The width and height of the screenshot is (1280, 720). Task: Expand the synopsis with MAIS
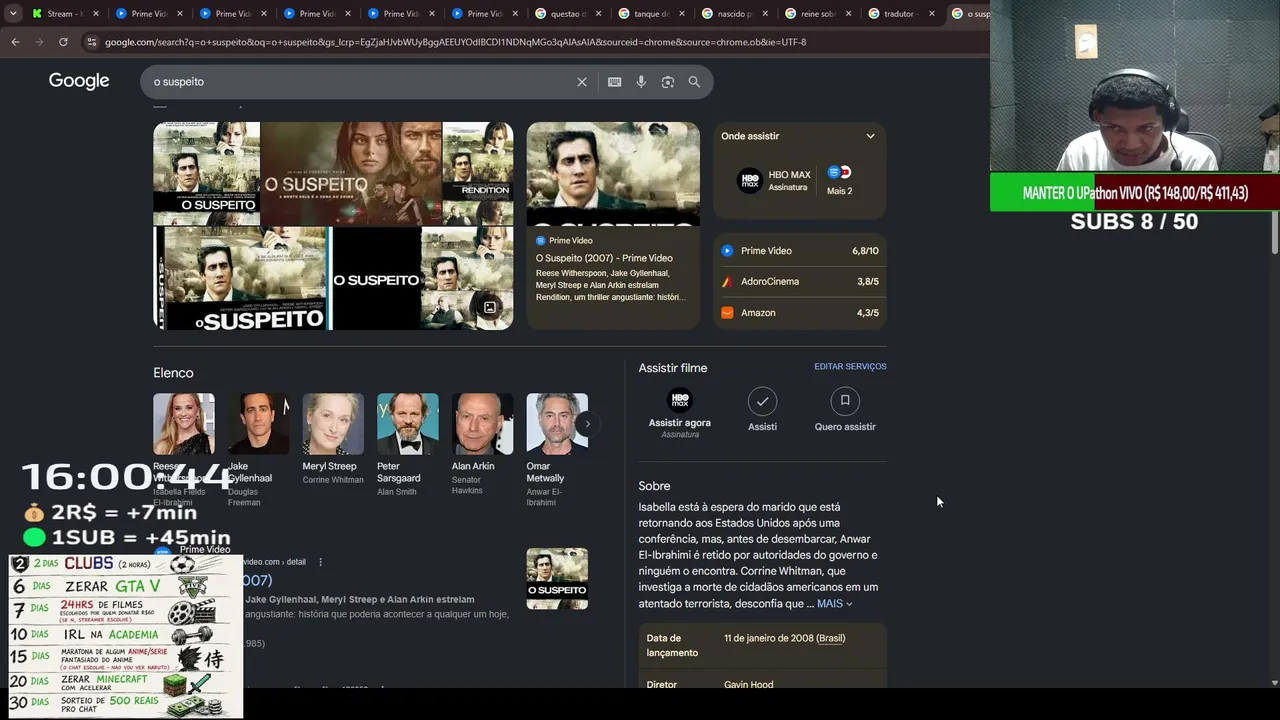coord(835,604)
